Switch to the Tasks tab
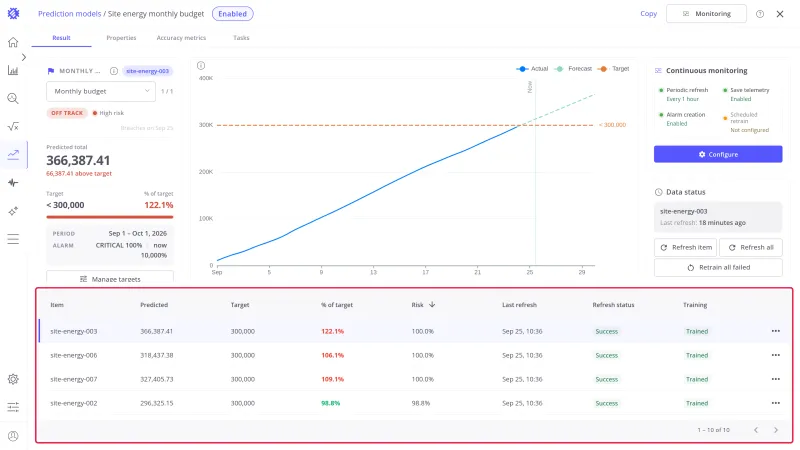This screenshot has width=800, height=450. tap(241, 38)
